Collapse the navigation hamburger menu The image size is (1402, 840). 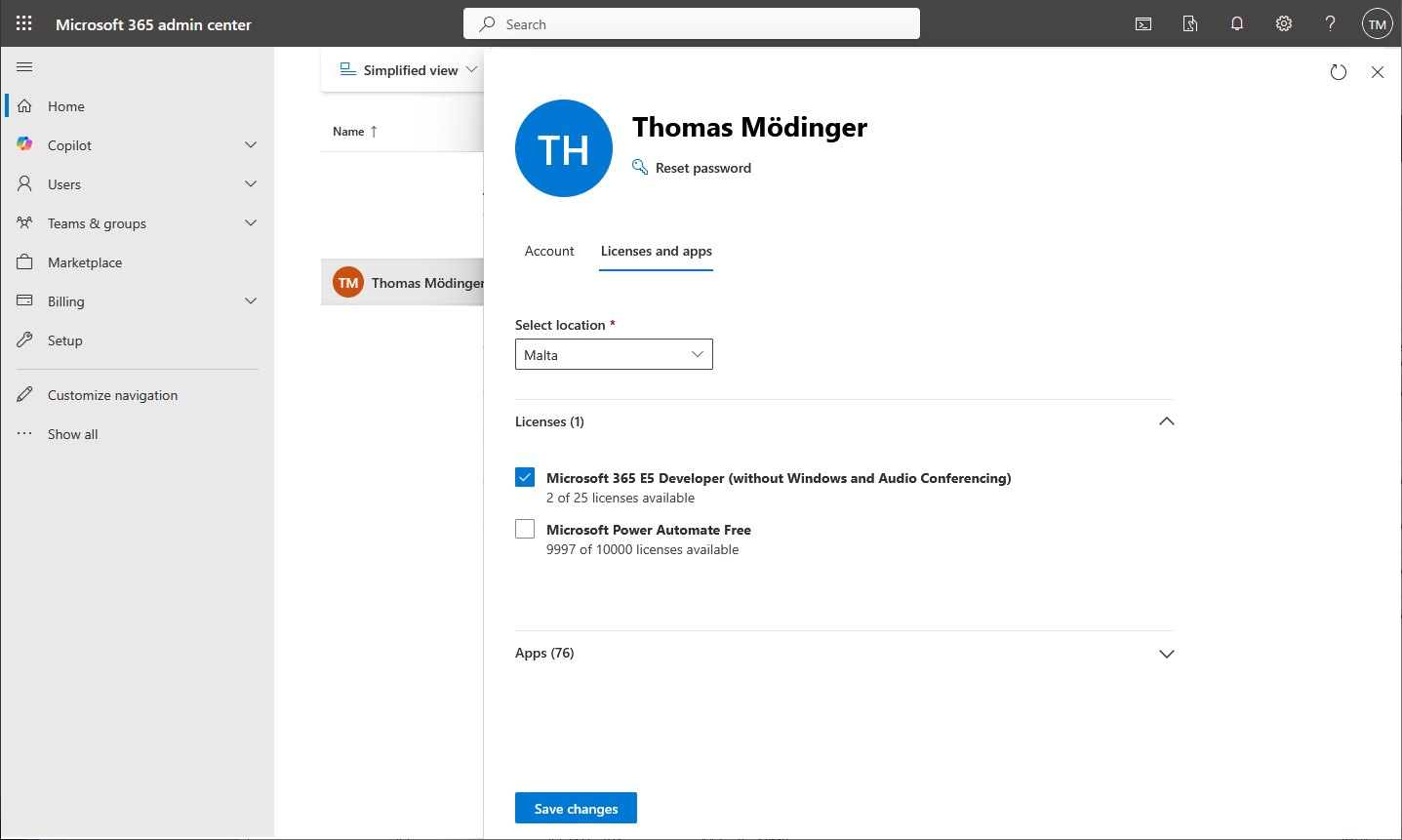(25, 66)
